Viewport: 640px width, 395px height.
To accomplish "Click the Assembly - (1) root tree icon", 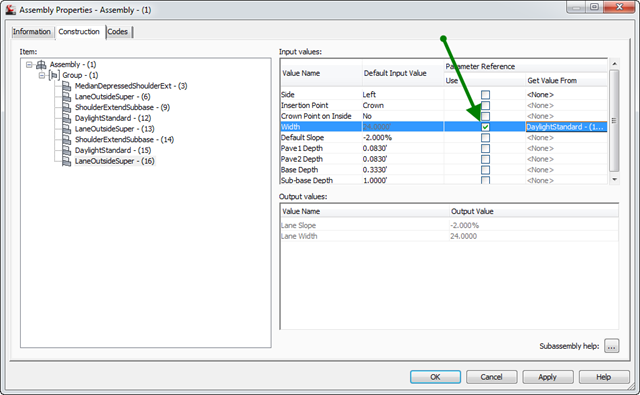I will 41,64.
